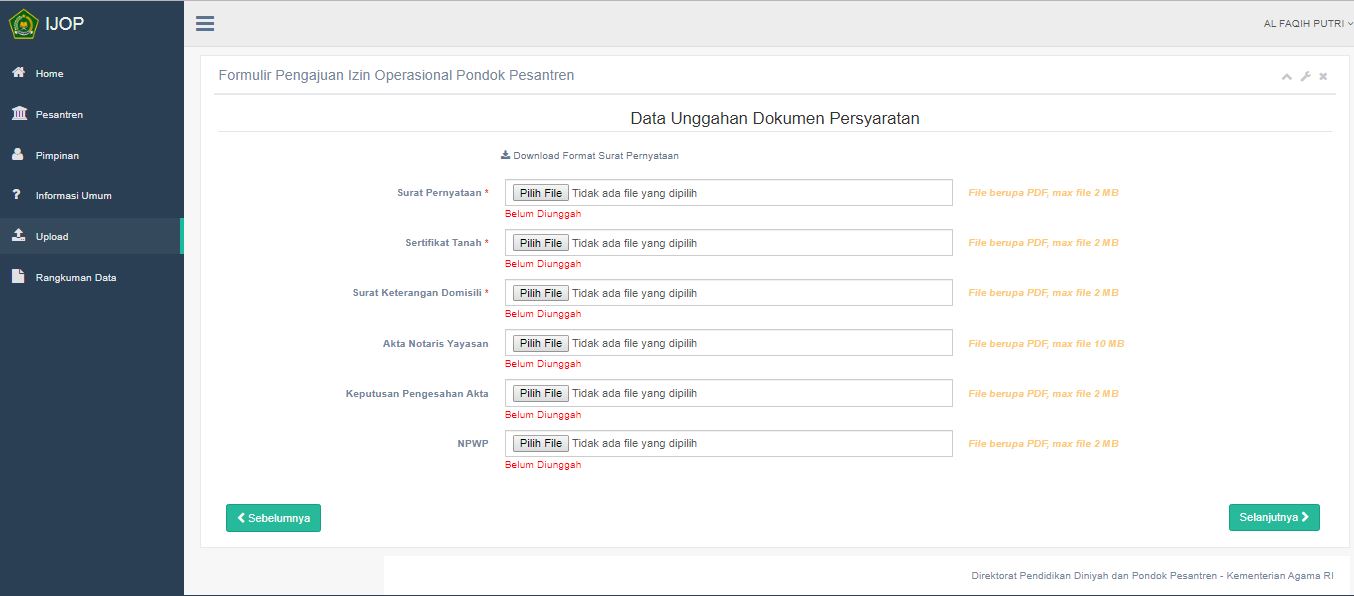
Task: Open the AL FAQIH PUTRI user dropdown
Action: (1306, 23)
